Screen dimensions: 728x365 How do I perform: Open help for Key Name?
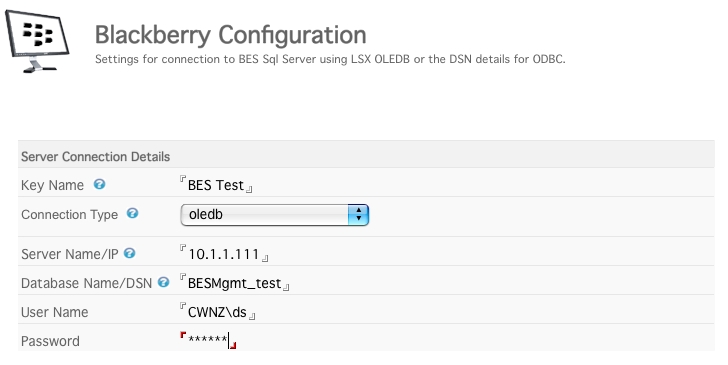click(99, 184)
